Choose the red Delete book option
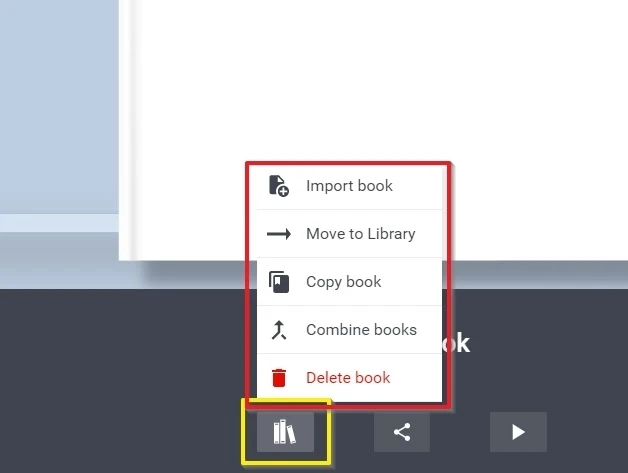This screenshot has width=628, height=473. [349, 378]
